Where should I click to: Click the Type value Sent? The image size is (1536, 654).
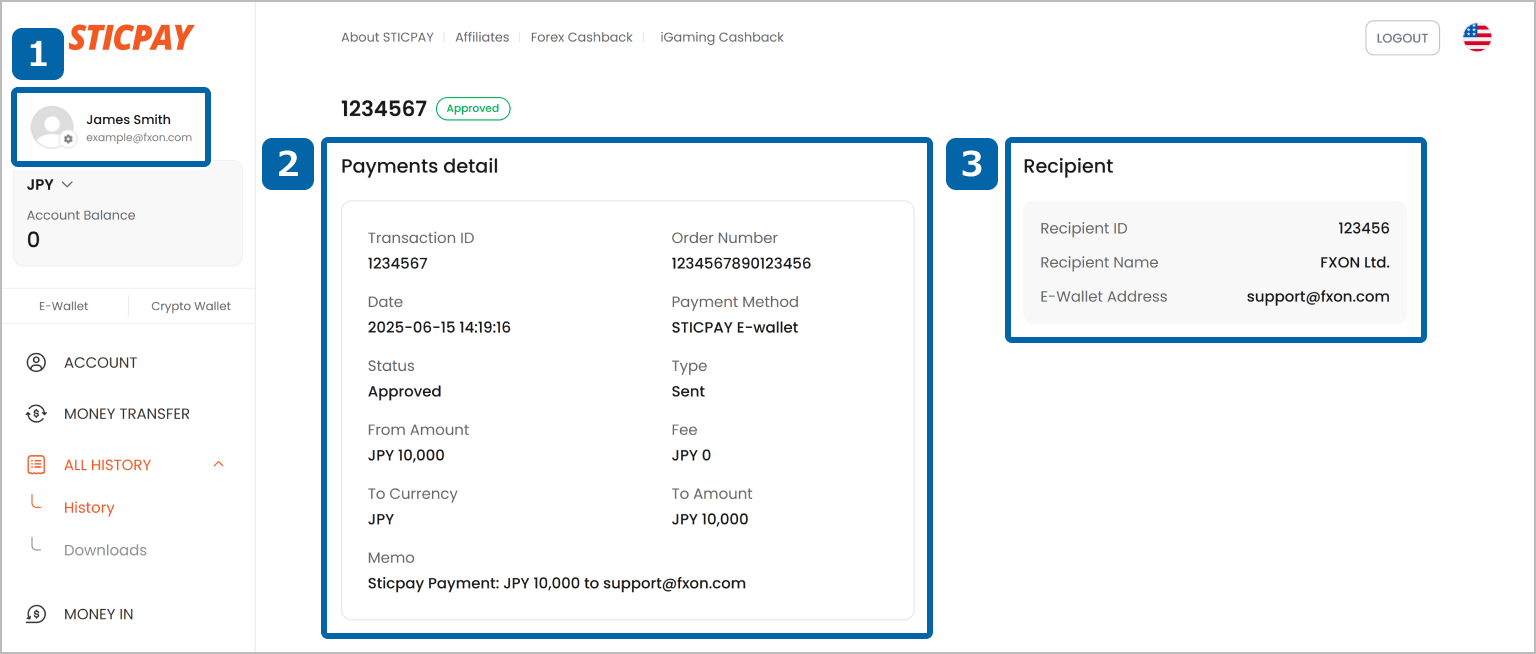688,392
